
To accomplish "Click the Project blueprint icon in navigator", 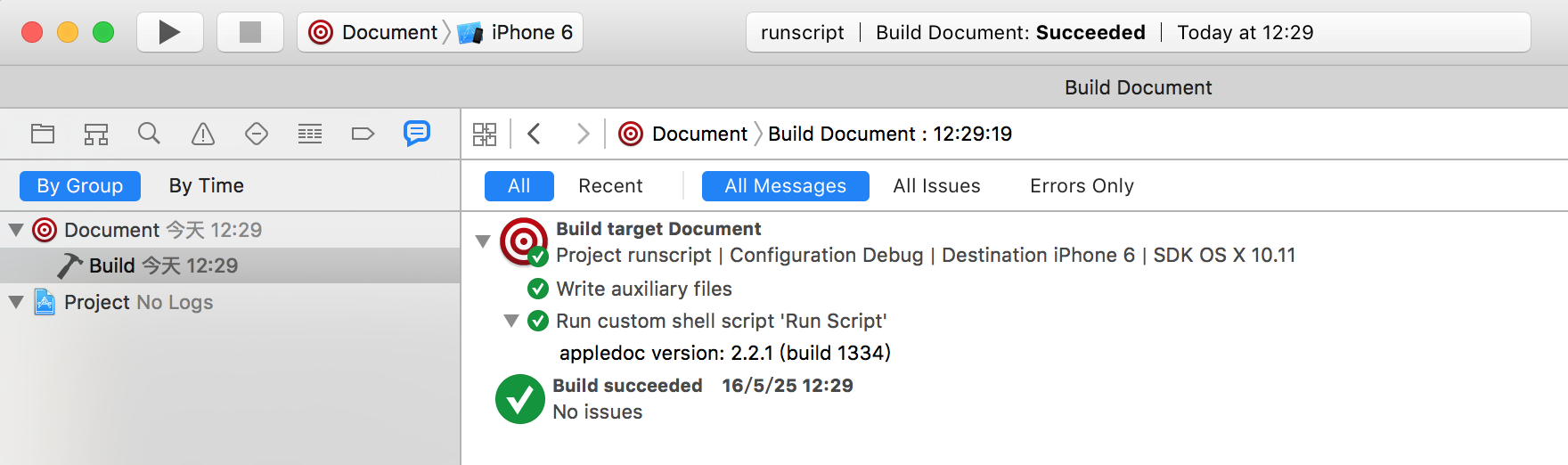I will coord(45,302).
